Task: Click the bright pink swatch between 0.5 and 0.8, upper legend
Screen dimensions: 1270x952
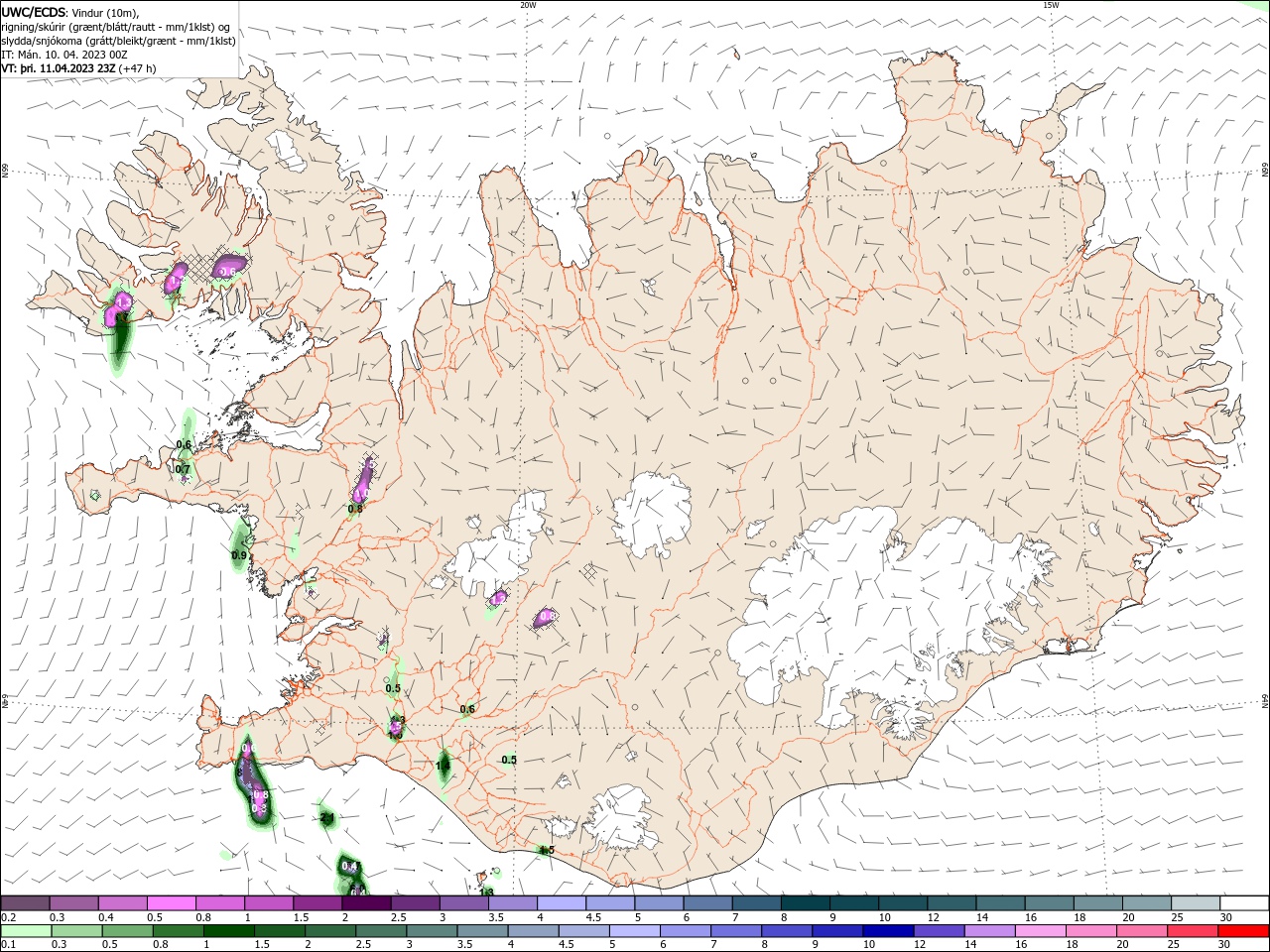Action: tap(172, 903)
